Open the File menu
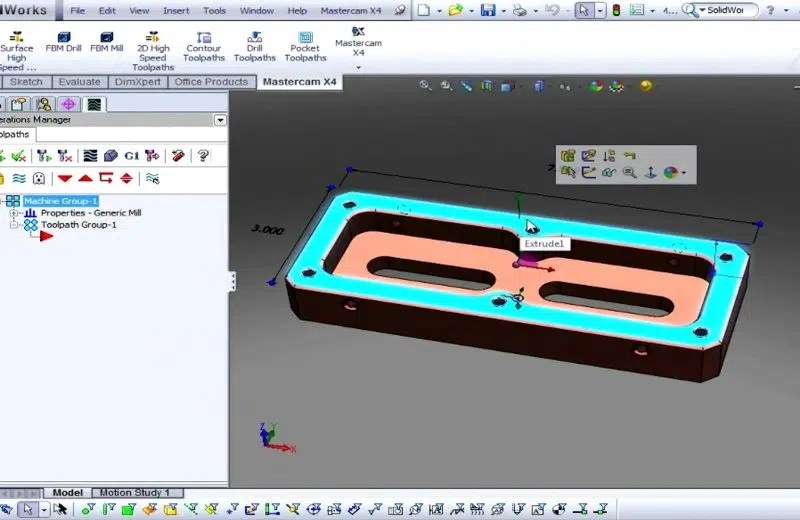 pyautogui.click(x=78, y=10)
